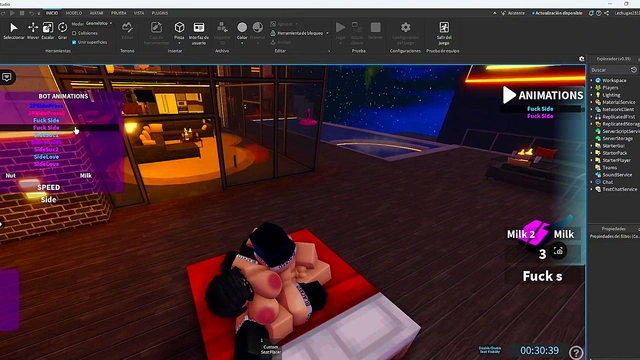Expand the StarterGui tree node

pyautogui.click(x=591, y=146)
